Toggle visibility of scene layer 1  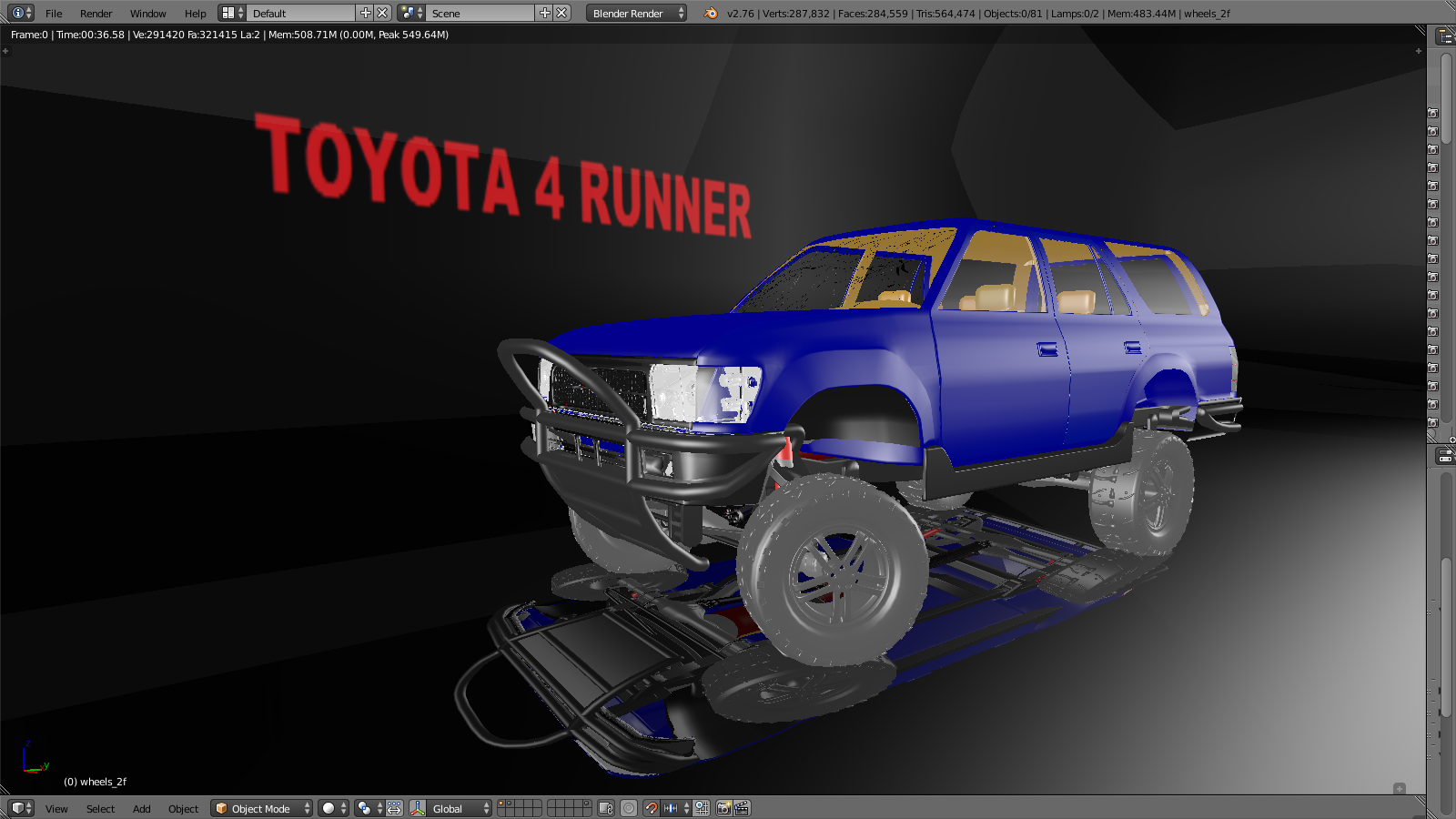(x=501, y=804)
